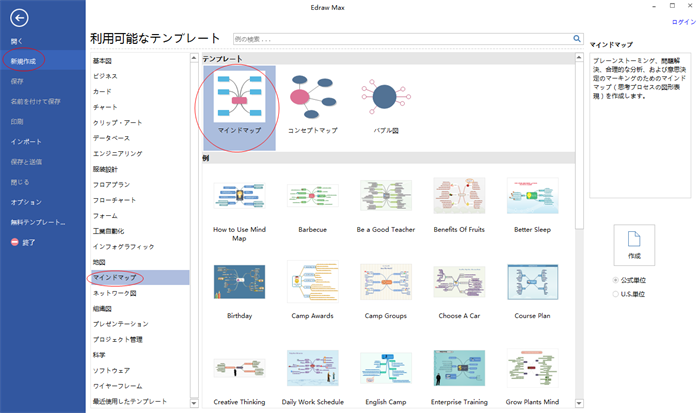Click 閉じる in the sidebar
Screen dimensions: 700x413
[20, 182]
